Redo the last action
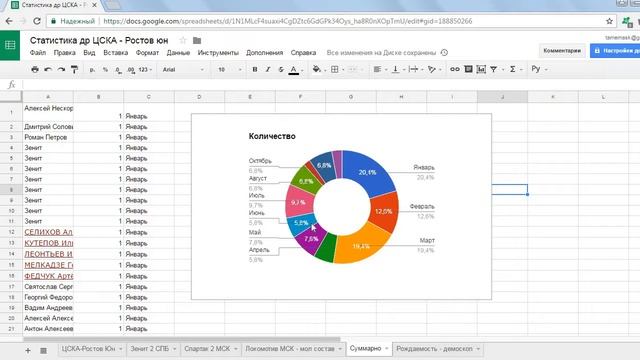The image size is (640, 360). click(x=61, y=69)
